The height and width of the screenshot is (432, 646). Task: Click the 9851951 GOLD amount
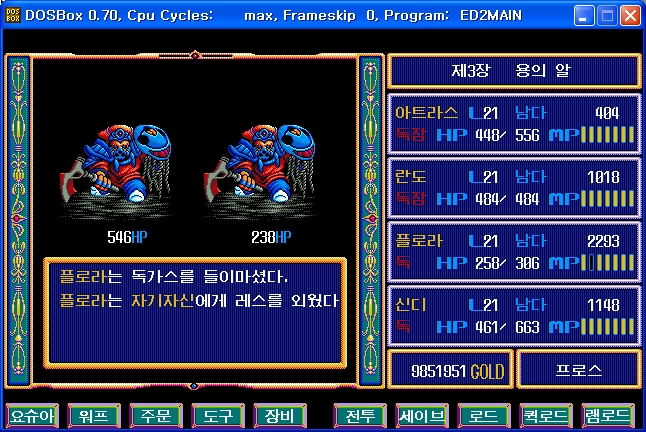457,371
